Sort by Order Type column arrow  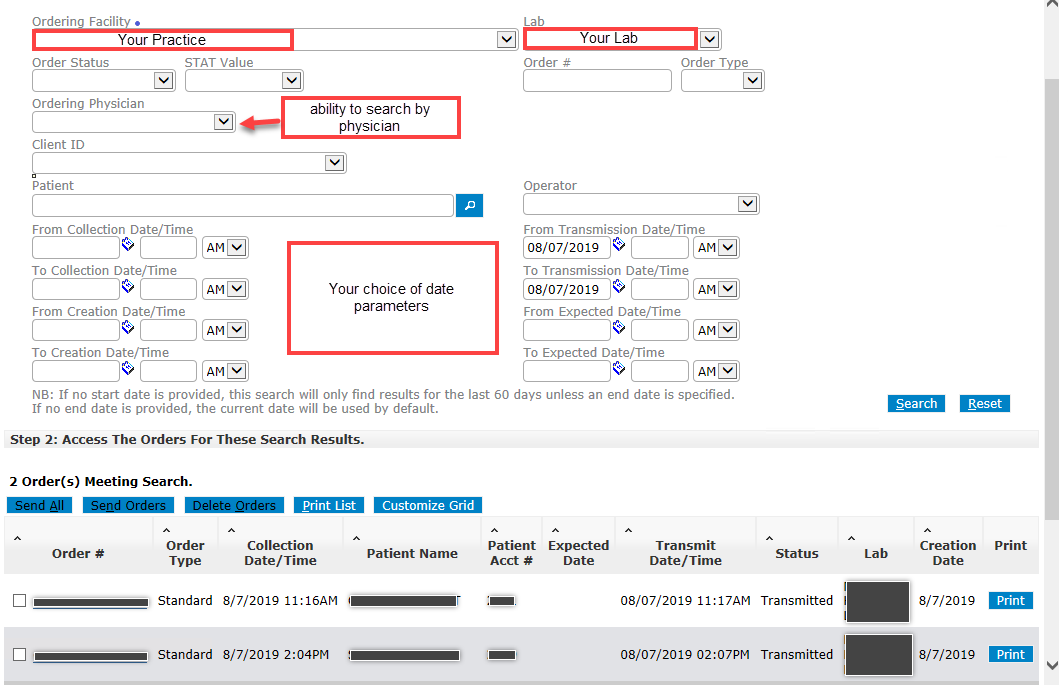click(166, 530)
